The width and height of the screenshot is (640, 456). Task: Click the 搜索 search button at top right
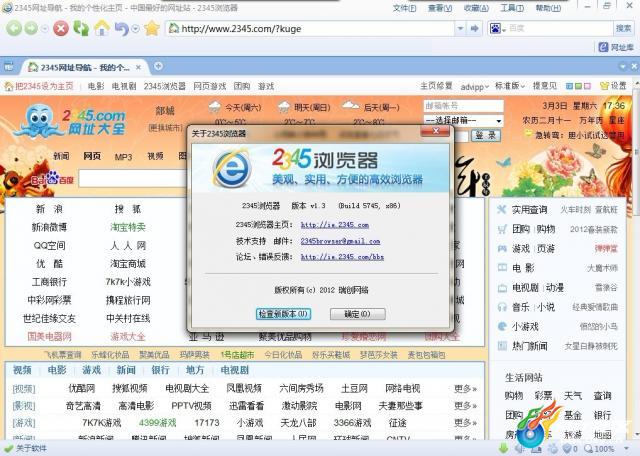tap(623, 28)
